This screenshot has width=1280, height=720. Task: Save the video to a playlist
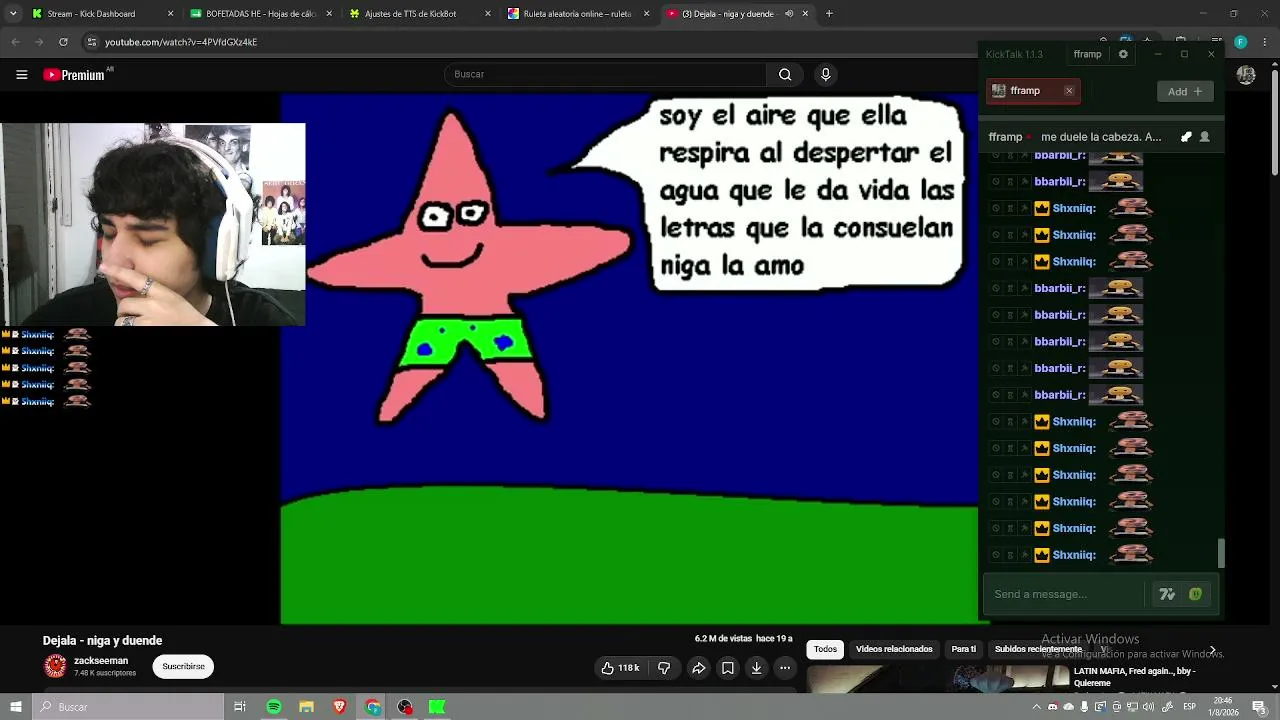click(728, 668)
